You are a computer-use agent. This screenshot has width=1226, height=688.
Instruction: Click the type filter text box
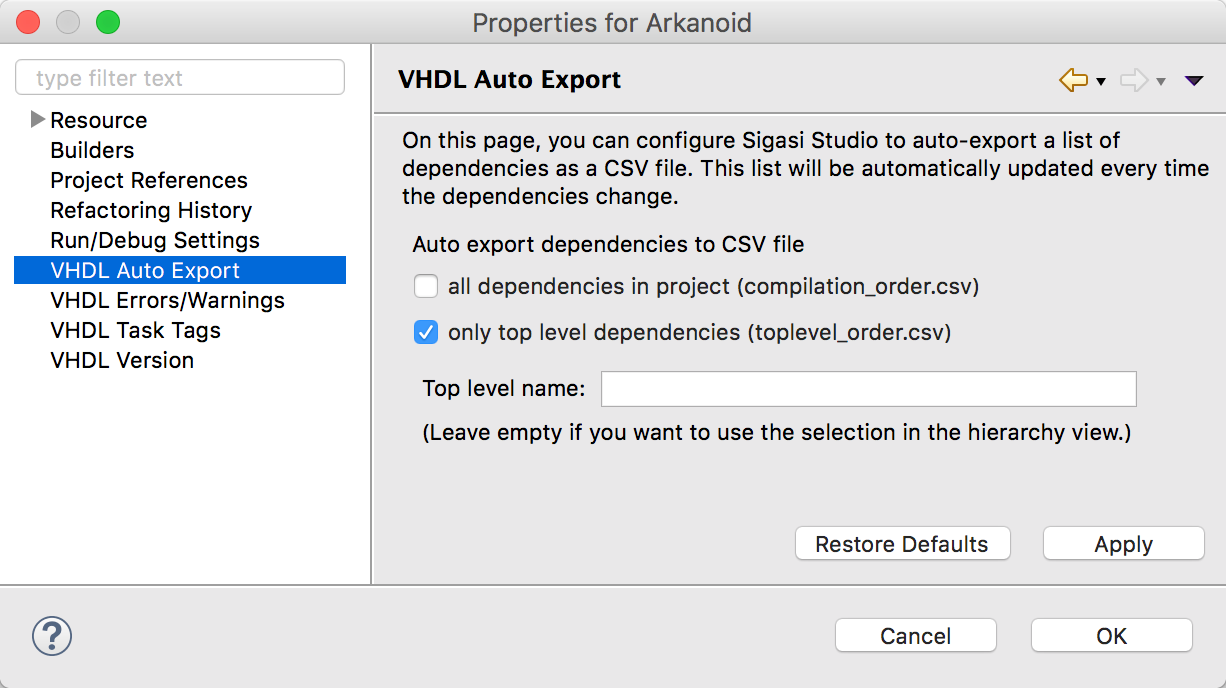[180, 78]
